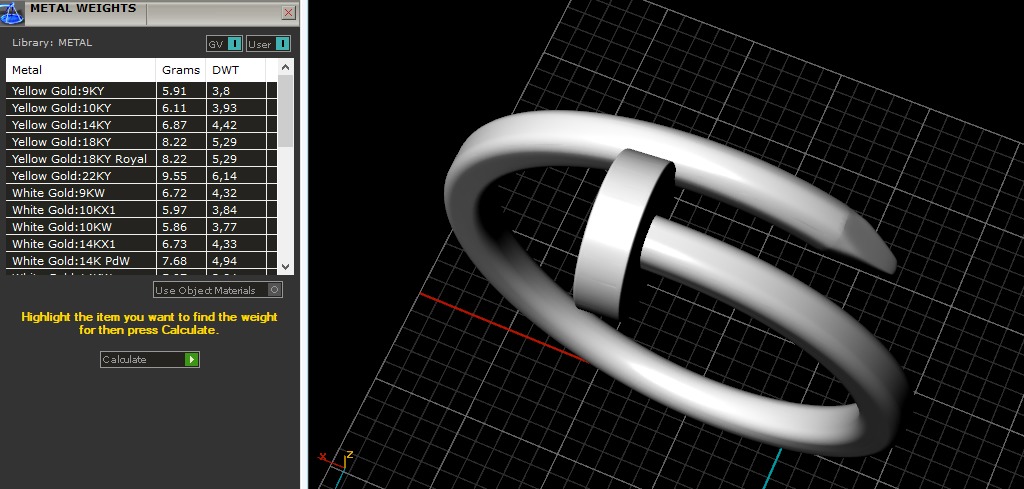Click the Metal Weights balance icon
Image resolution: width=1024 pixels, height=489 pixels.
12,12
